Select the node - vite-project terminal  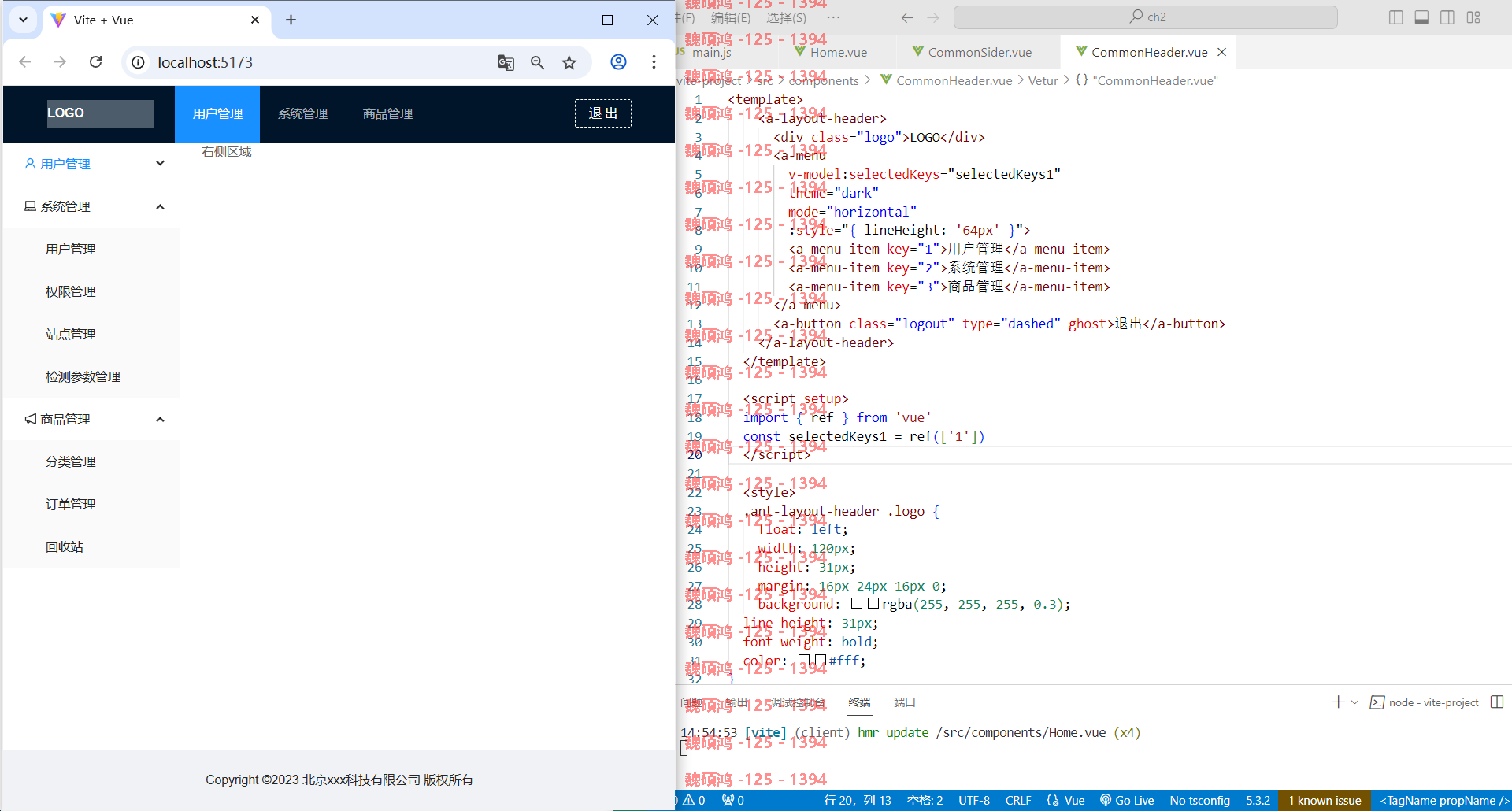point(1425,702)
